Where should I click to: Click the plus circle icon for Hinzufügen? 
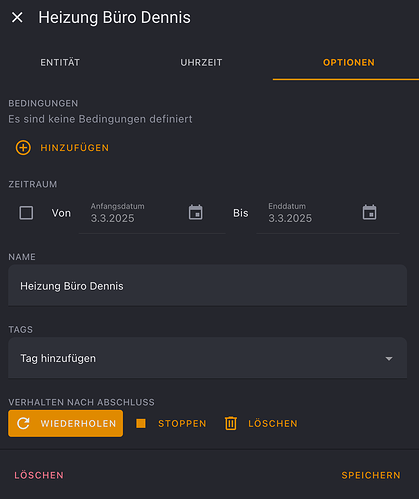(x=23, y=148)
